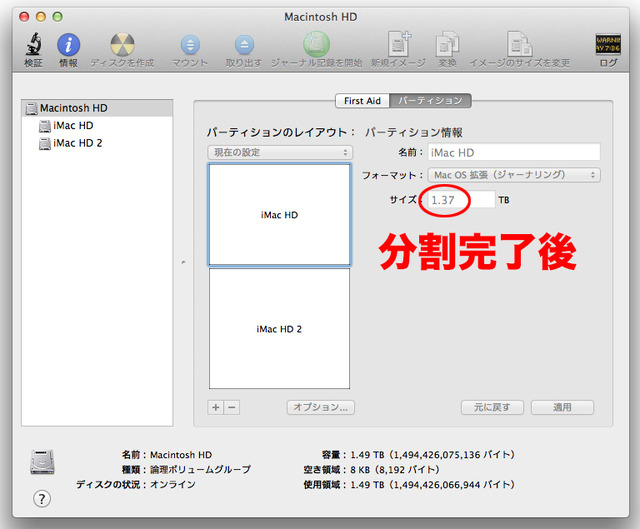Select iMac HD 2 in sidebar
Image resolution: width=640 pixels, height=529 pixels.
(x=77, y=144)
